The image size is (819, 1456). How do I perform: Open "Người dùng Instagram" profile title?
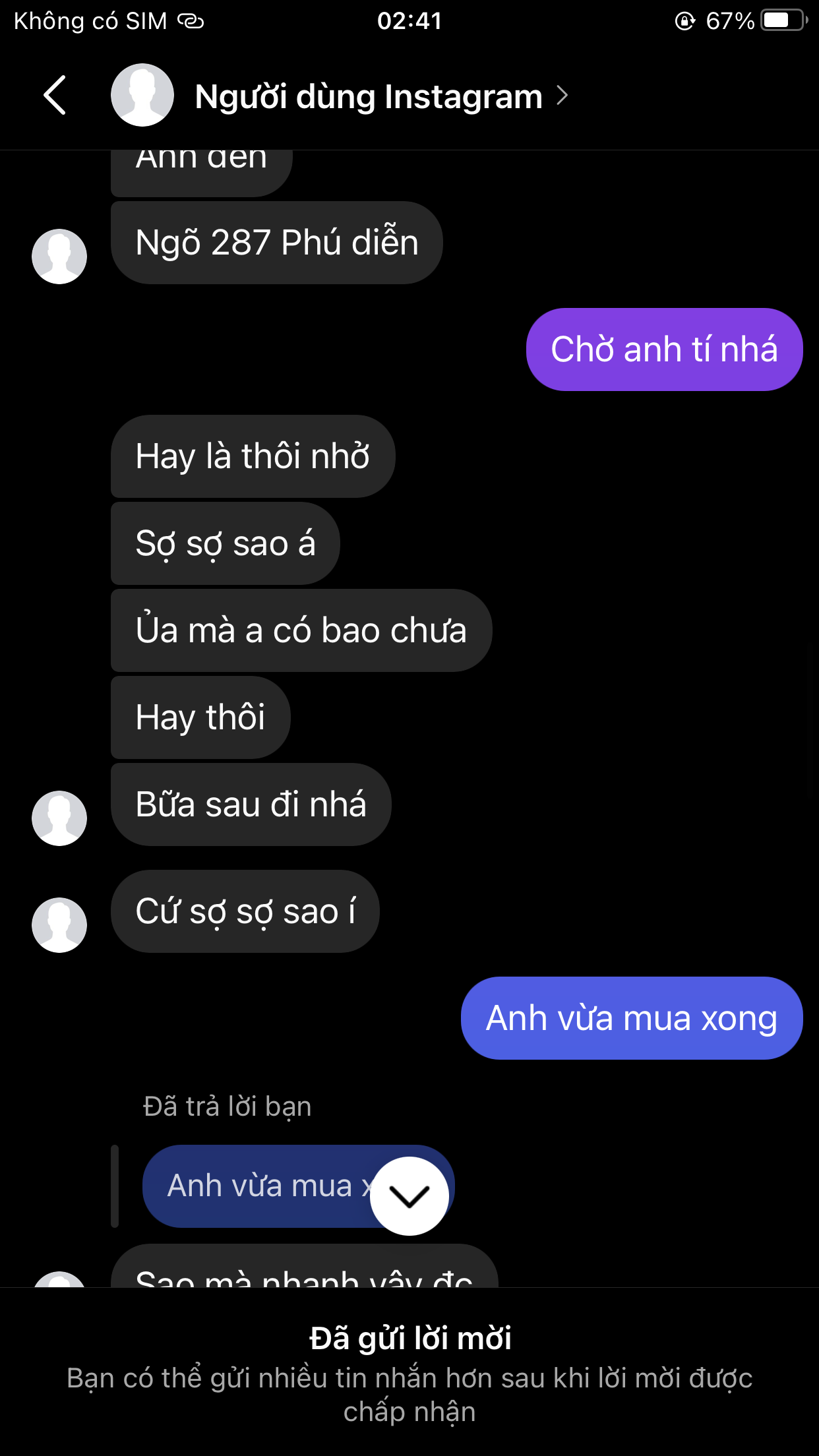(368, 96)
